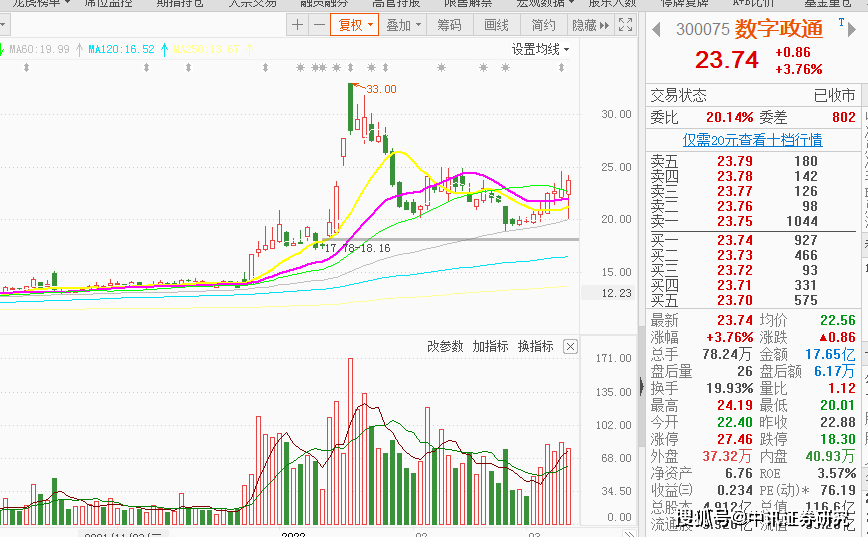Click 换指标 to switch indicator
This screenshot has height=537, width=868.
coord(535,347)
